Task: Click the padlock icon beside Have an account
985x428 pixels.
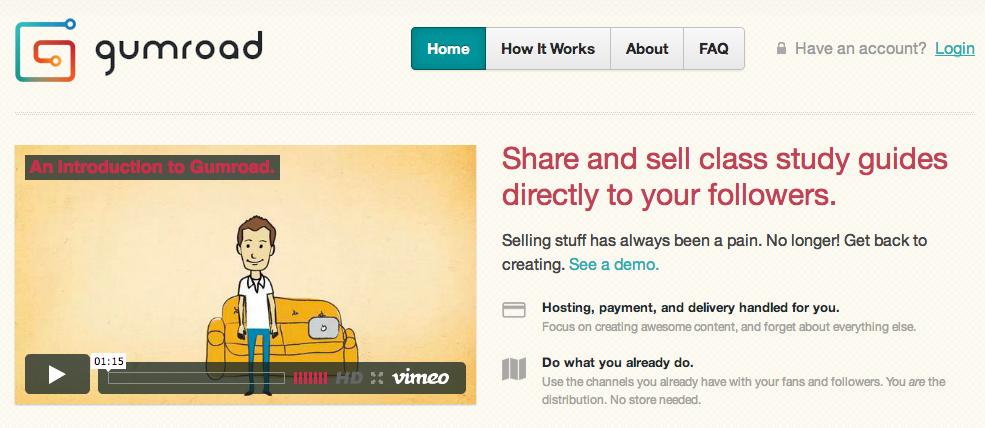Action: [x=781, y=48]
